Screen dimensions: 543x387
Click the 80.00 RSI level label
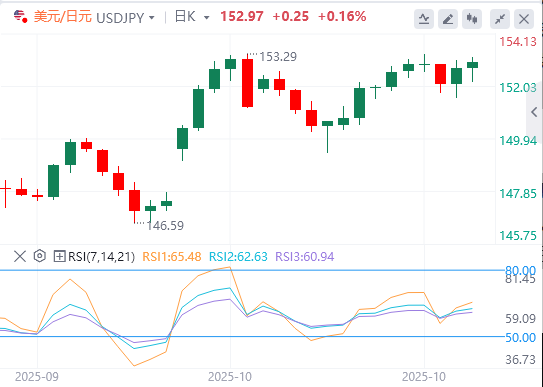(x=520, y=270)
